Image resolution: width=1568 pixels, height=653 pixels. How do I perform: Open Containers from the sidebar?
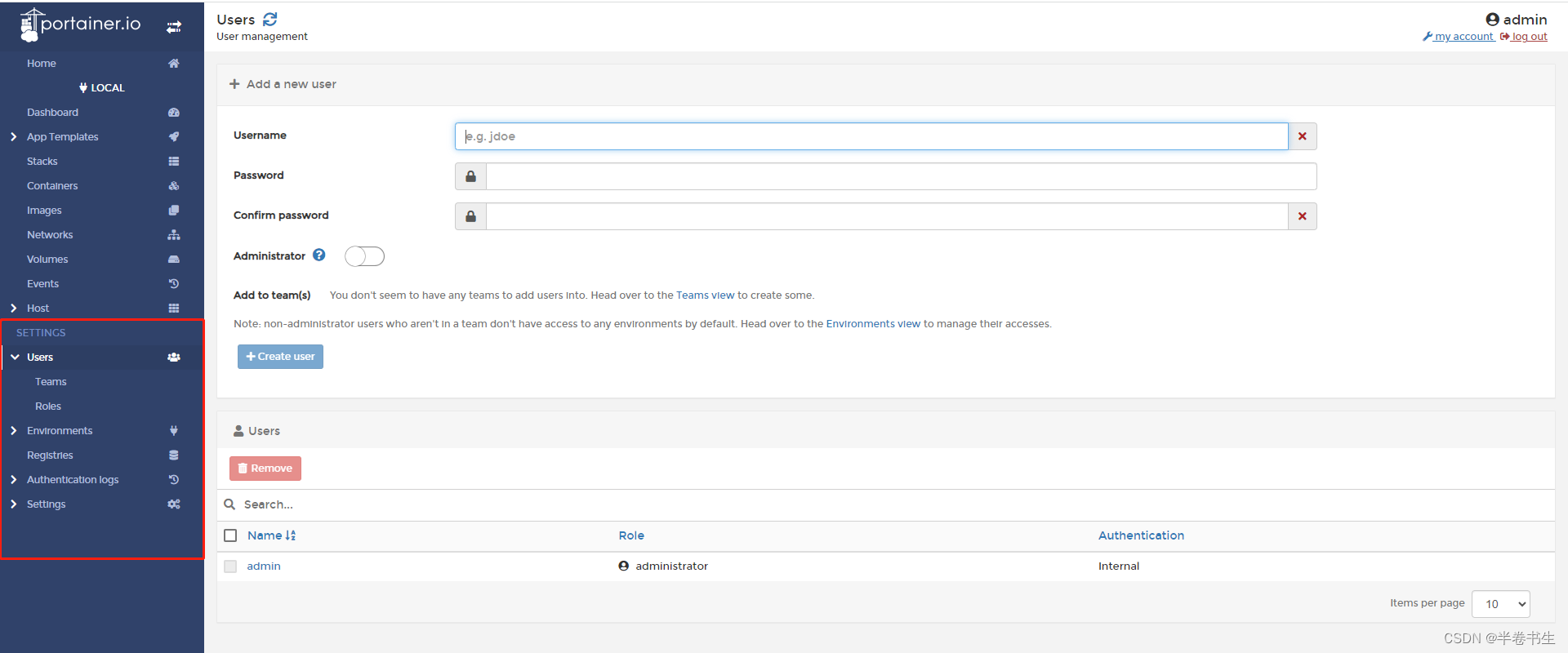pos(52,186)
